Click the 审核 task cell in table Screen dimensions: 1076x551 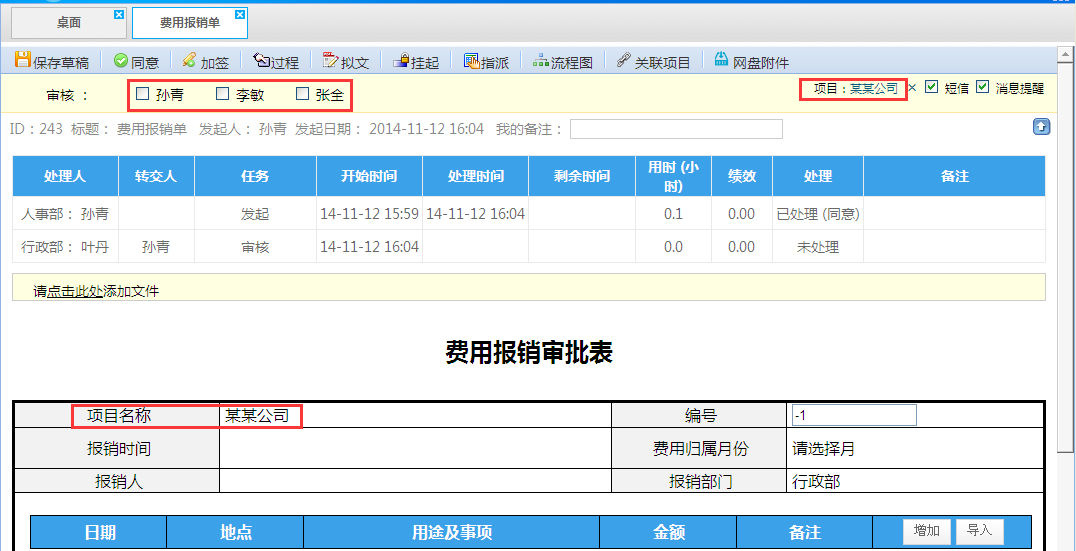pyautogui.click(x=255, y=247)
